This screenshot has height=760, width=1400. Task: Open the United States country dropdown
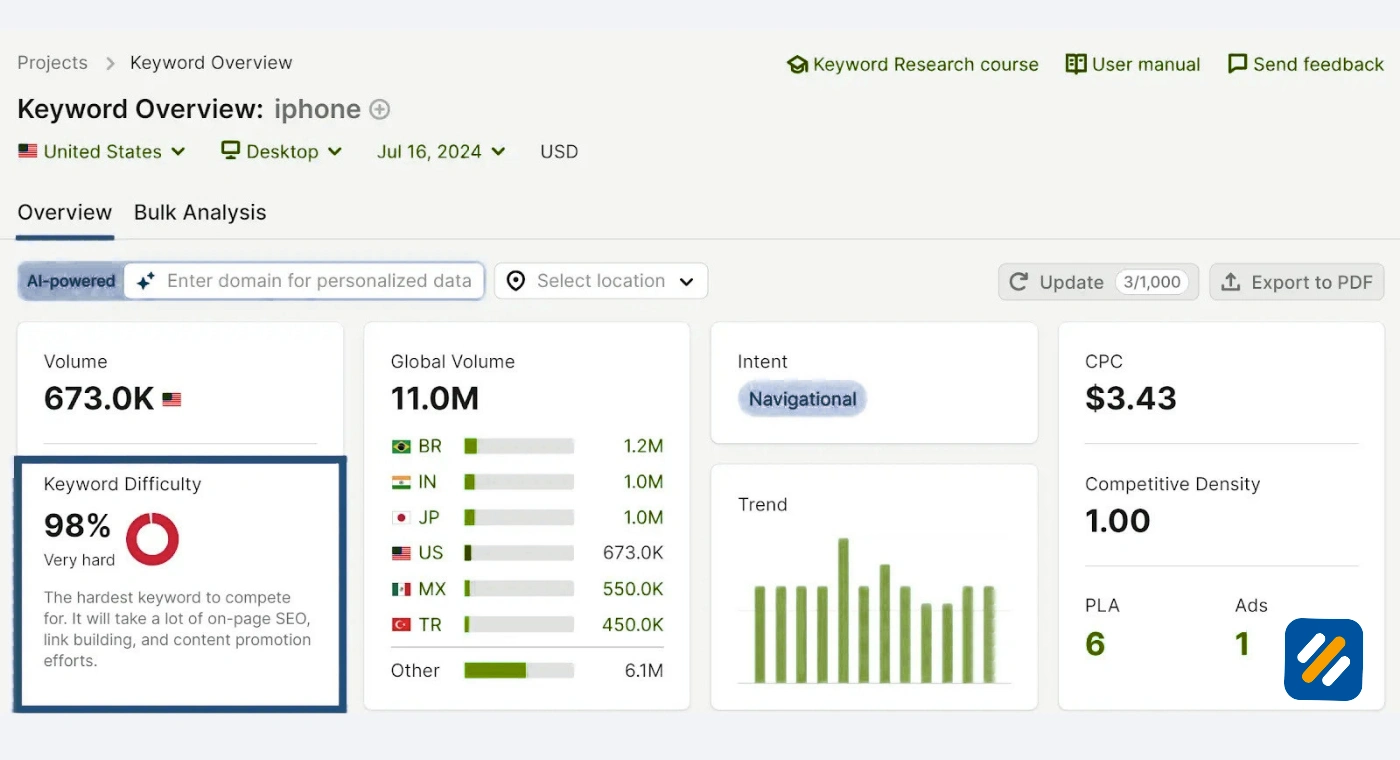pyautogui.click(x=102, y=151)
